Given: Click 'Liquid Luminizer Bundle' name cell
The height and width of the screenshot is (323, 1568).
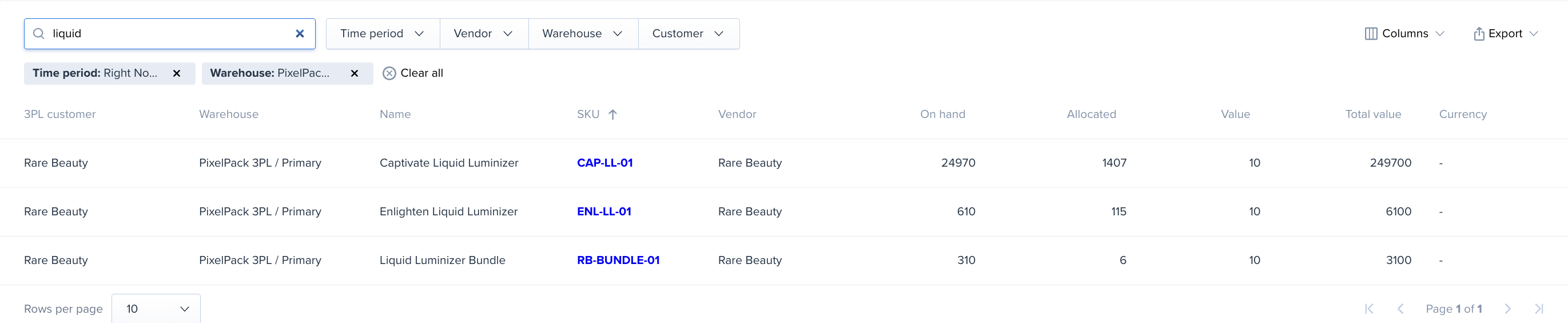Looking at the screenshot, I should pos(442,260).
